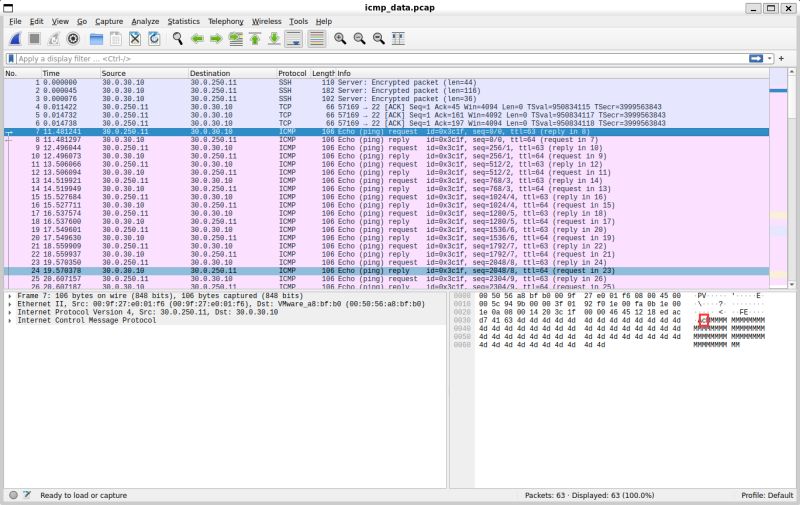Open the File menu
The height and width of the screenshot is (505, 800).
[15, 21]
